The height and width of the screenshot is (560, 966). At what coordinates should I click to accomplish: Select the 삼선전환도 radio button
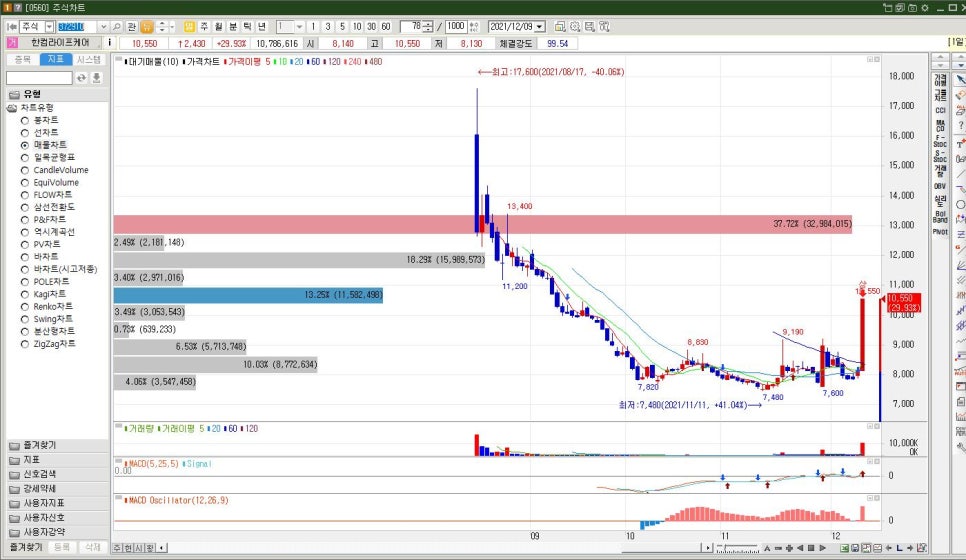point(25,207)
